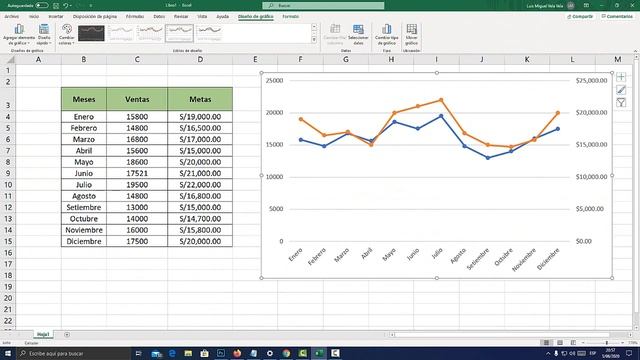This screenshot has height=360, width=640.
Task: Open Quick Access Toolbar customize dropdown
Action: click(91, 6)
